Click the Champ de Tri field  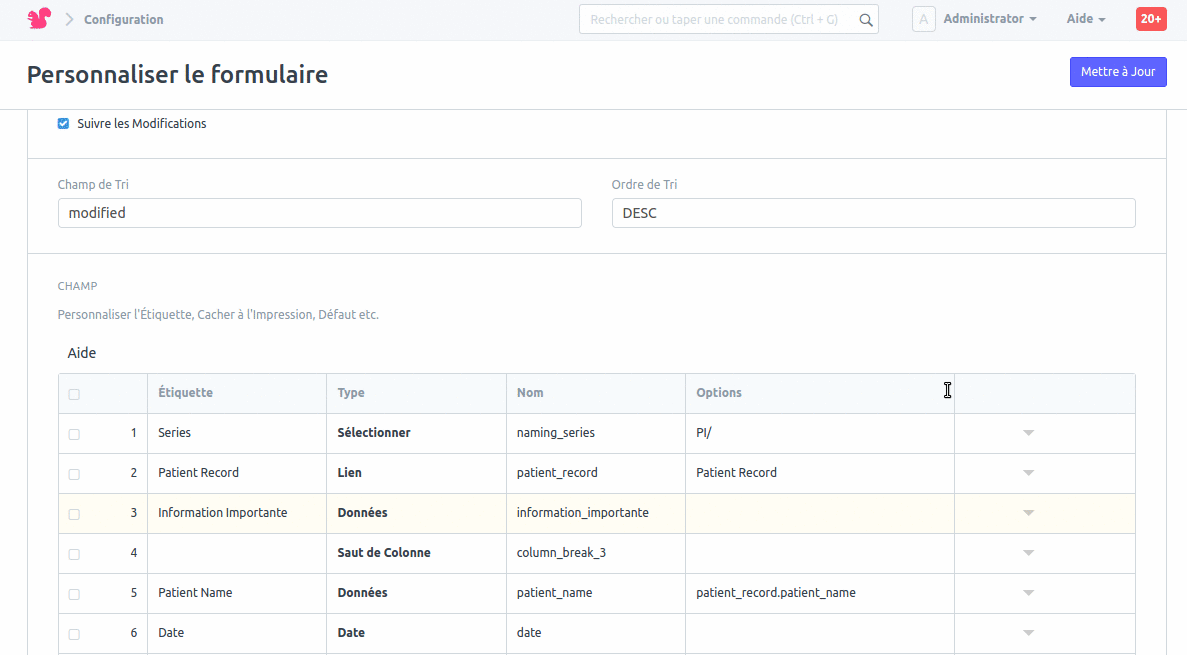coord(319,213)
